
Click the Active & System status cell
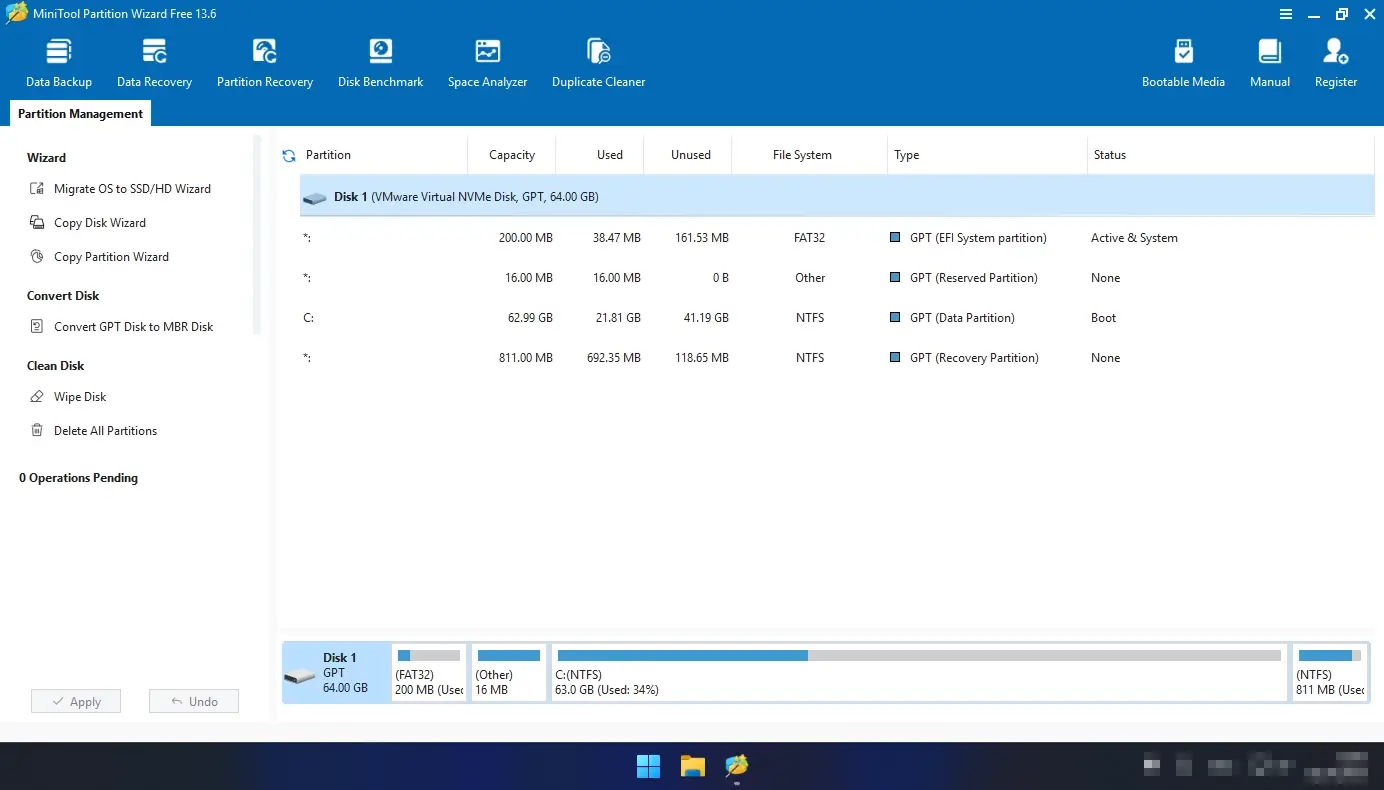tap(1134, 238)
